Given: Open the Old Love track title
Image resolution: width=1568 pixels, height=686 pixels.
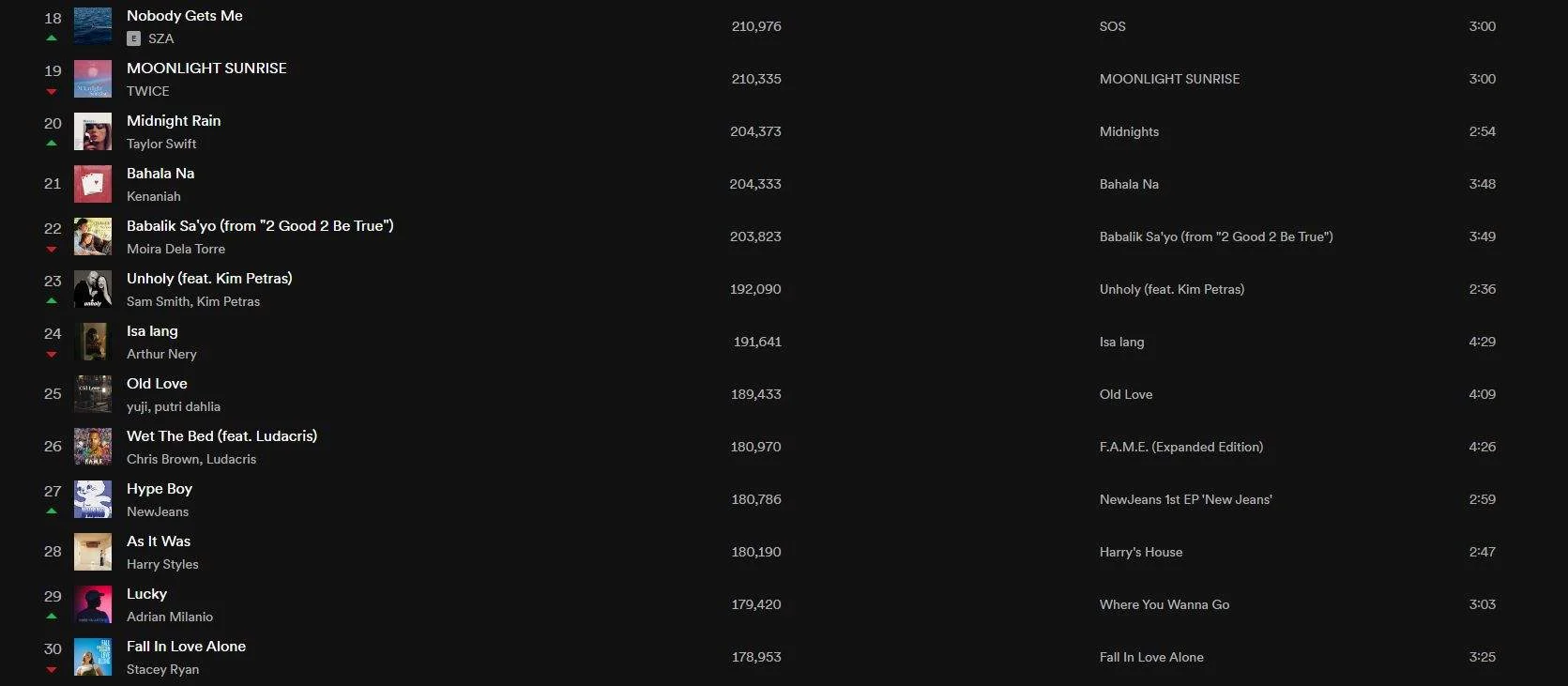Looking at the screenshot, I should 157,384.
